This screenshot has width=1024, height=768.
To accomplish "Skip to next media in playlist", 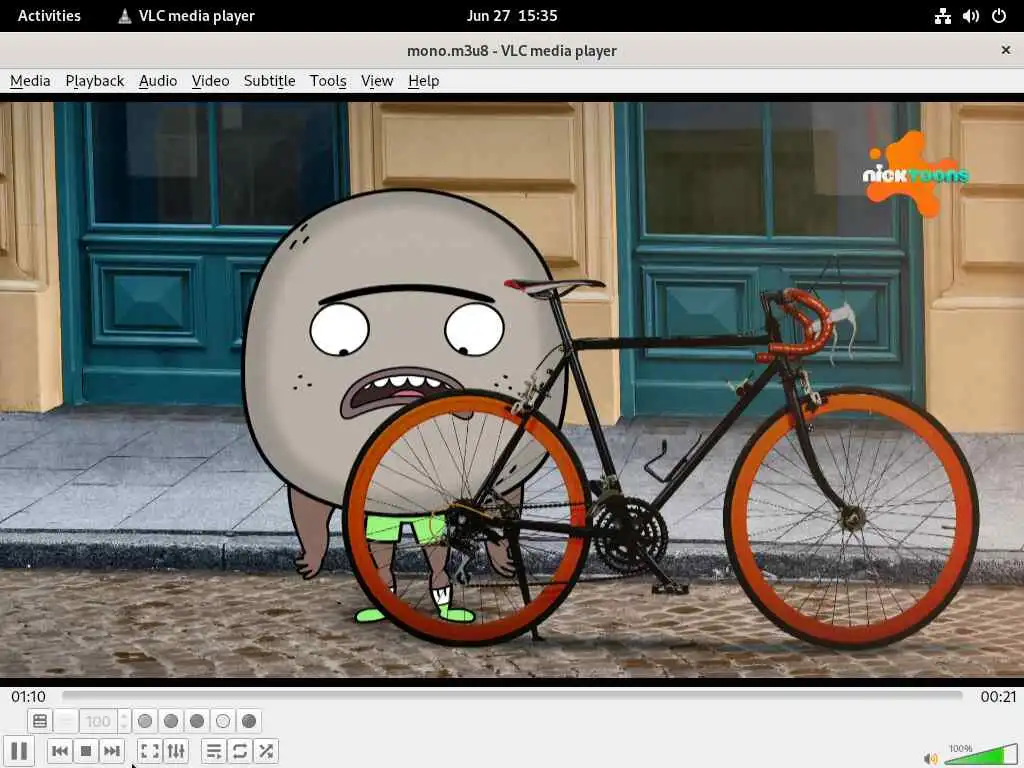I will [x=112, y=751].
